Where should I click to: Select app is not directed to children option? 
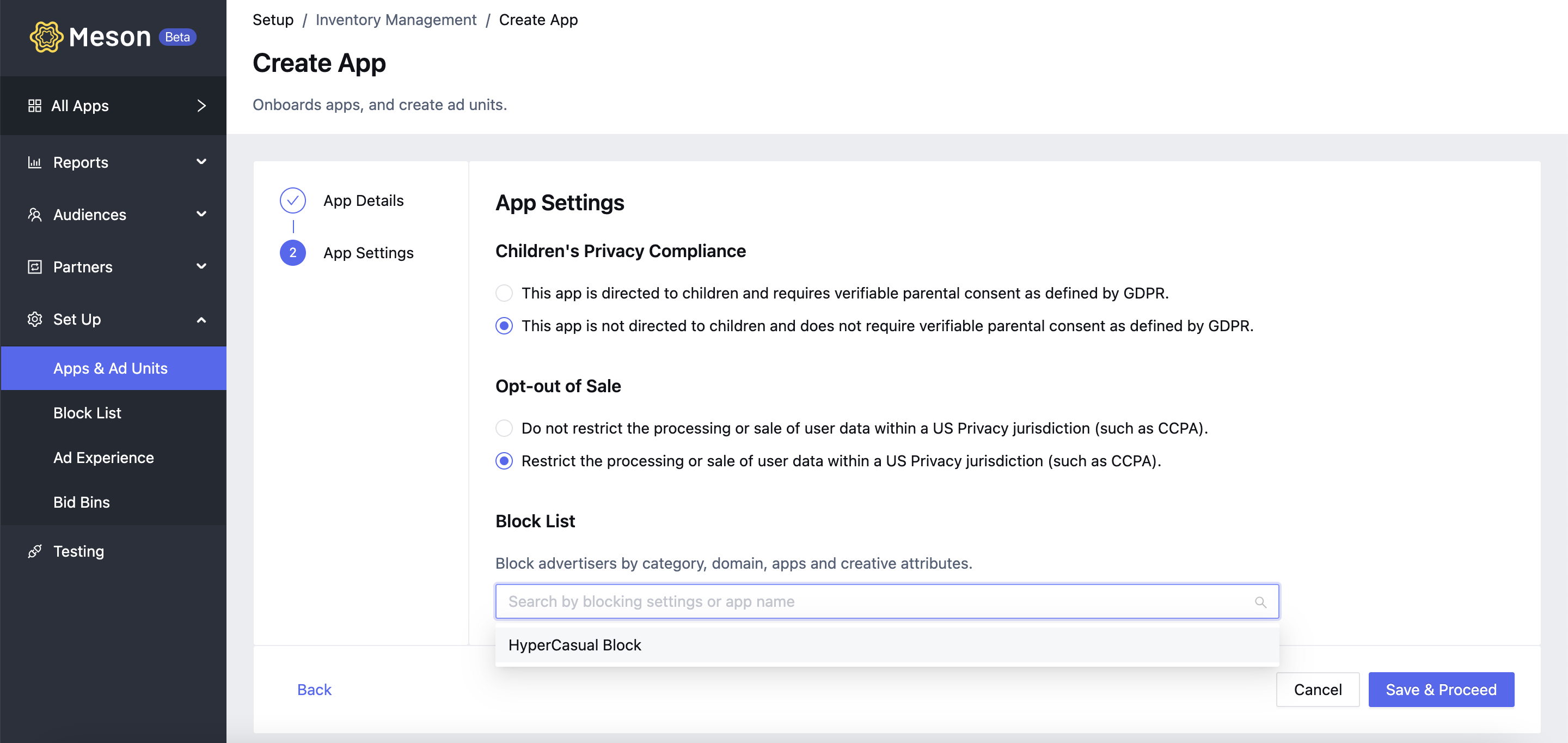point(504,326)
